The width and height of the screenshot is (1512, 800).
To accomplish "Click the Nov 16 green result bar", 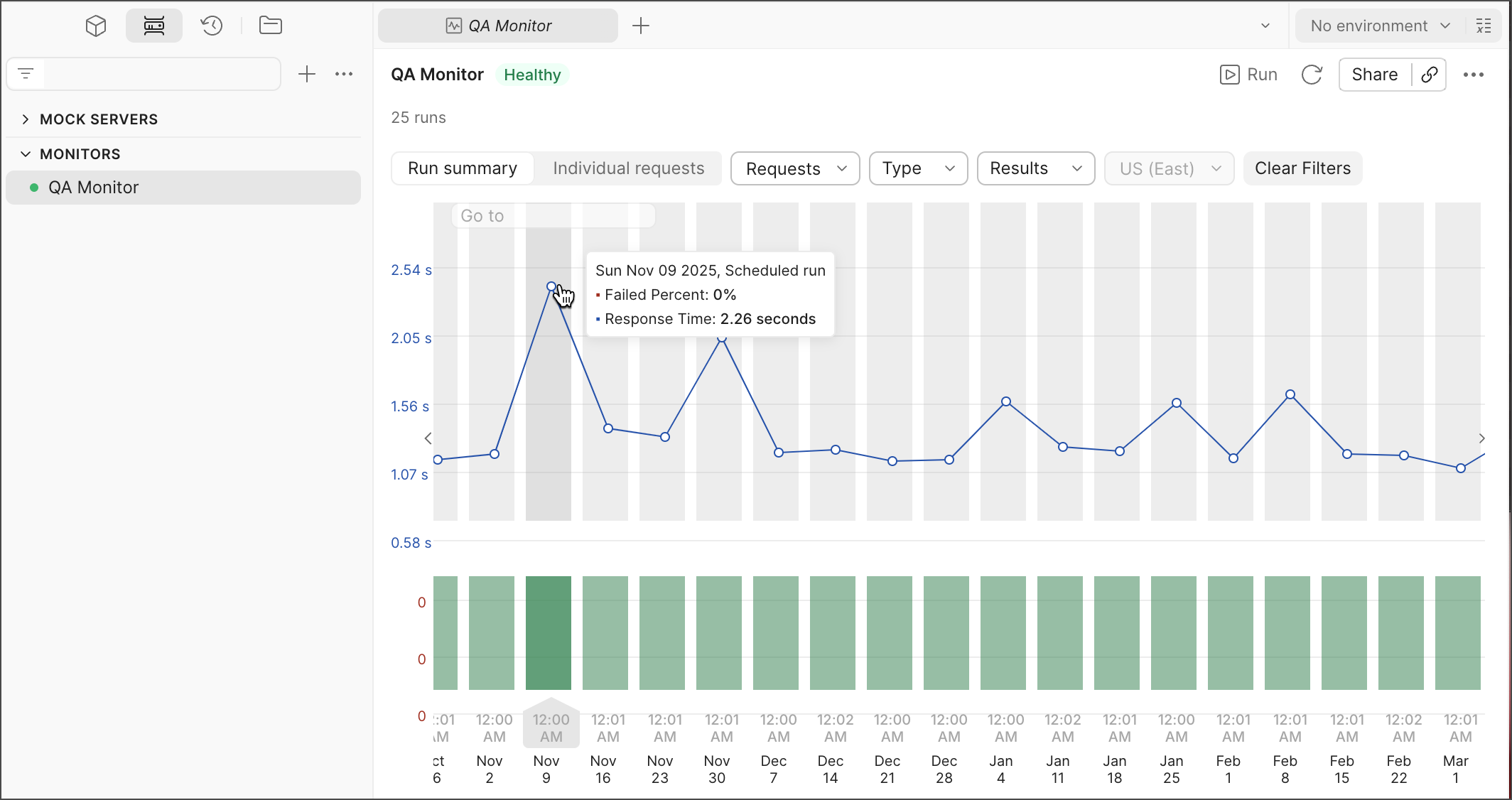I will pyautogui.click(x=605, y=632).
